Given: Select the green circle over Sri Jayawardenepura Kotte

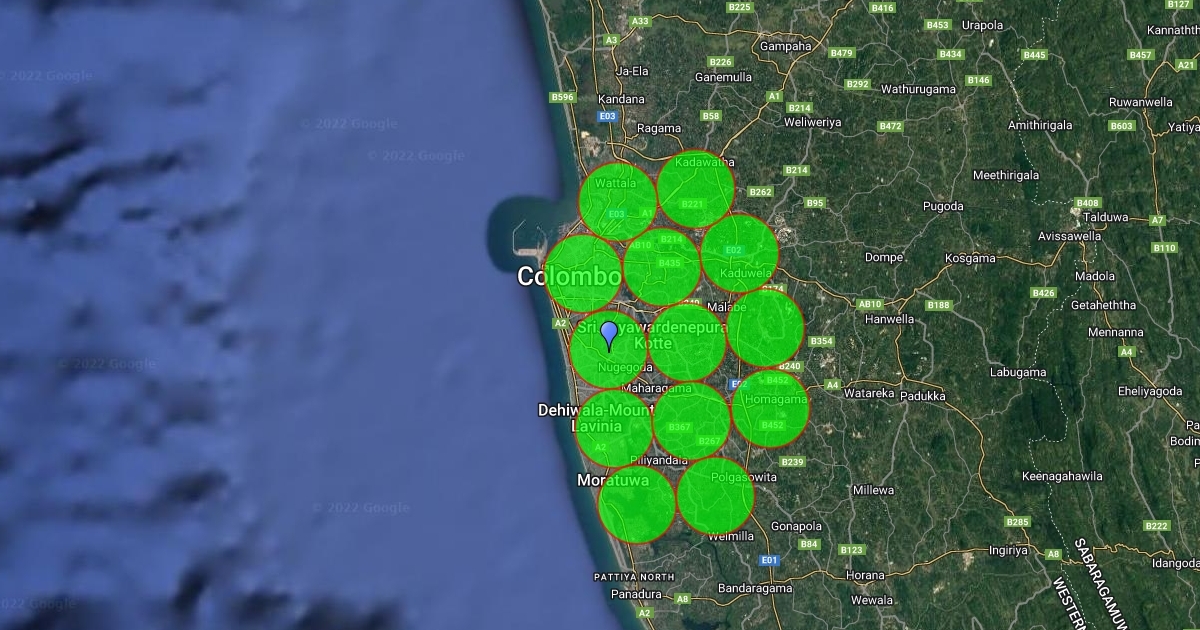Looking at the screenshot, I should [687, 343].
